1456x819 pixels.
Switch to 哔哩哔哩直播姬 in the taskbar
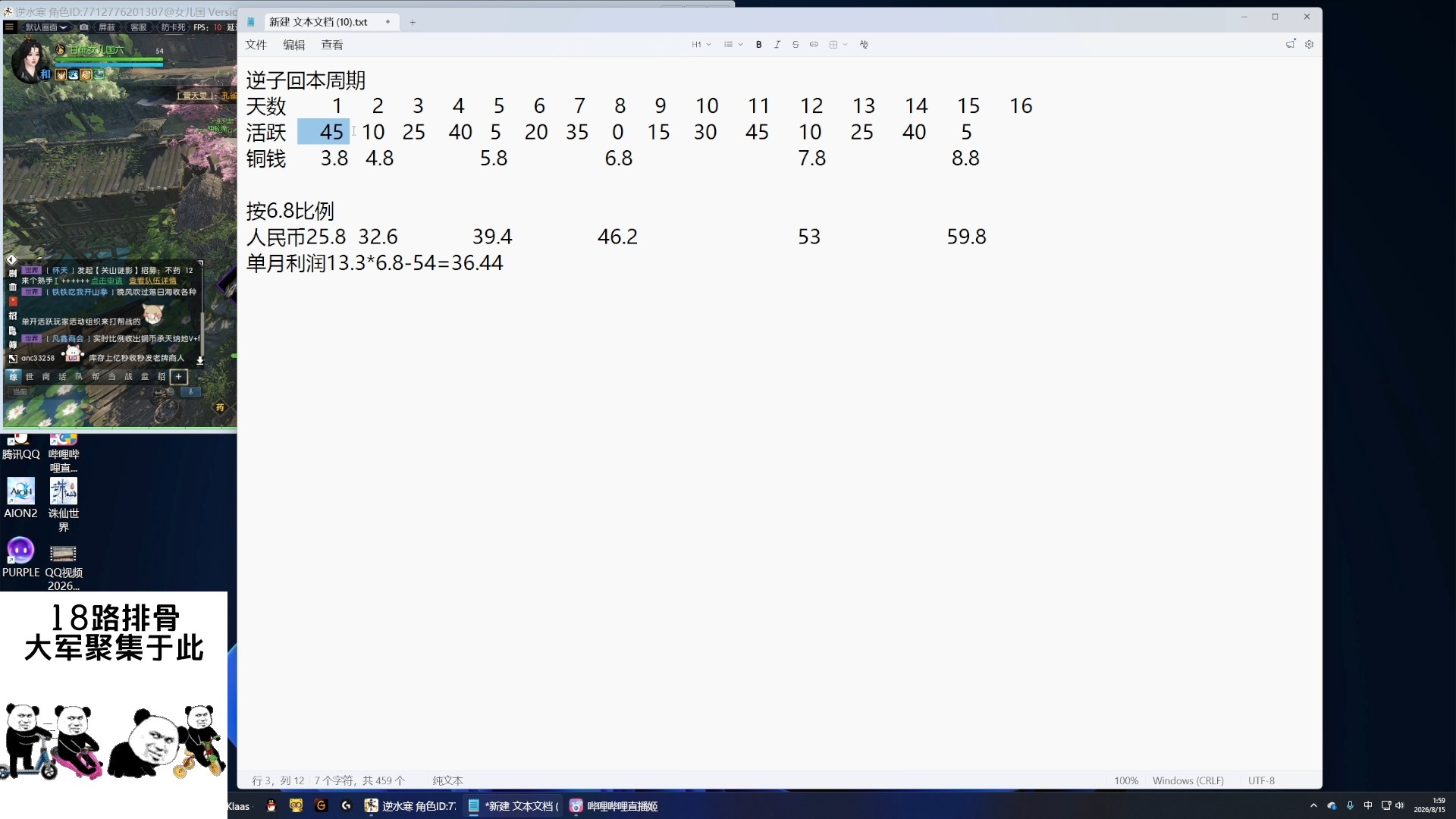(x=614, y=806)
